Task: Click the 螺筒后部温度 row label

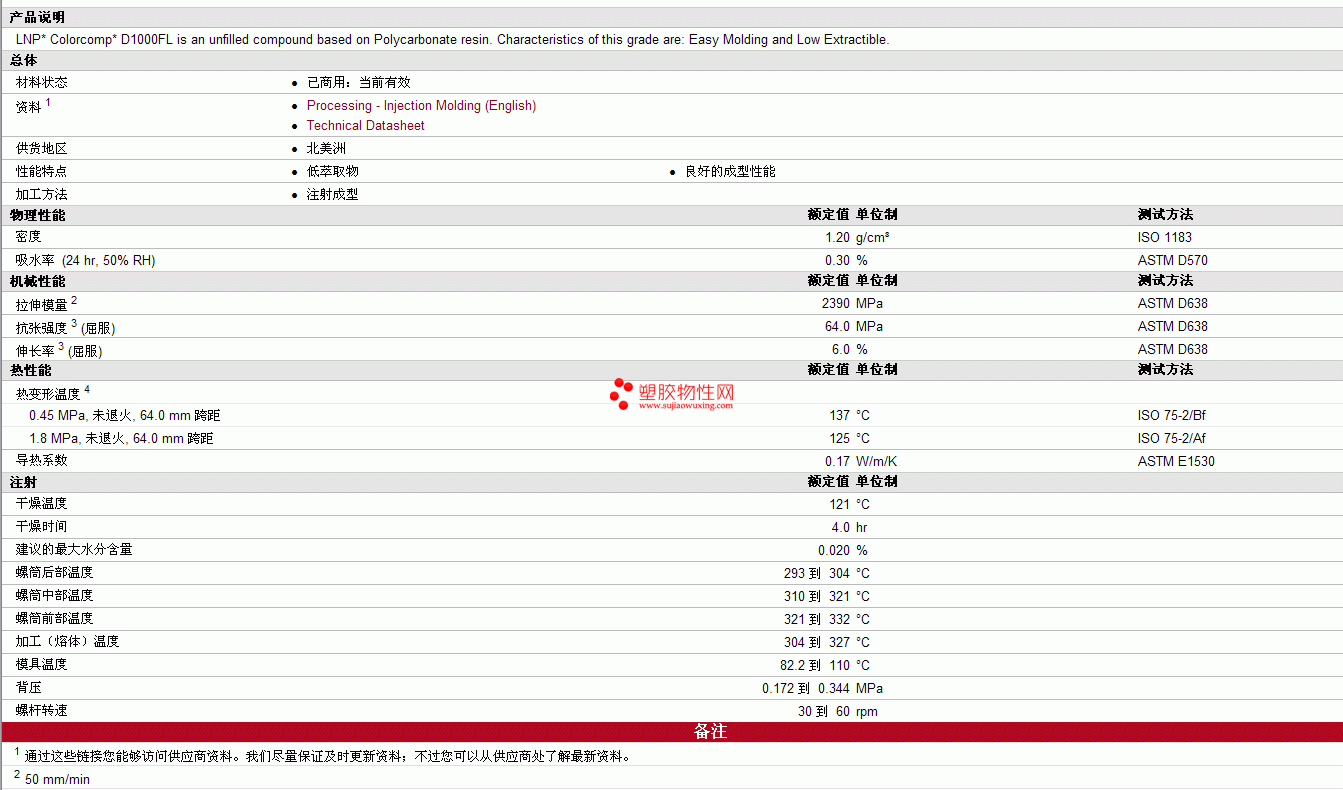Action: tap(55, 573)
